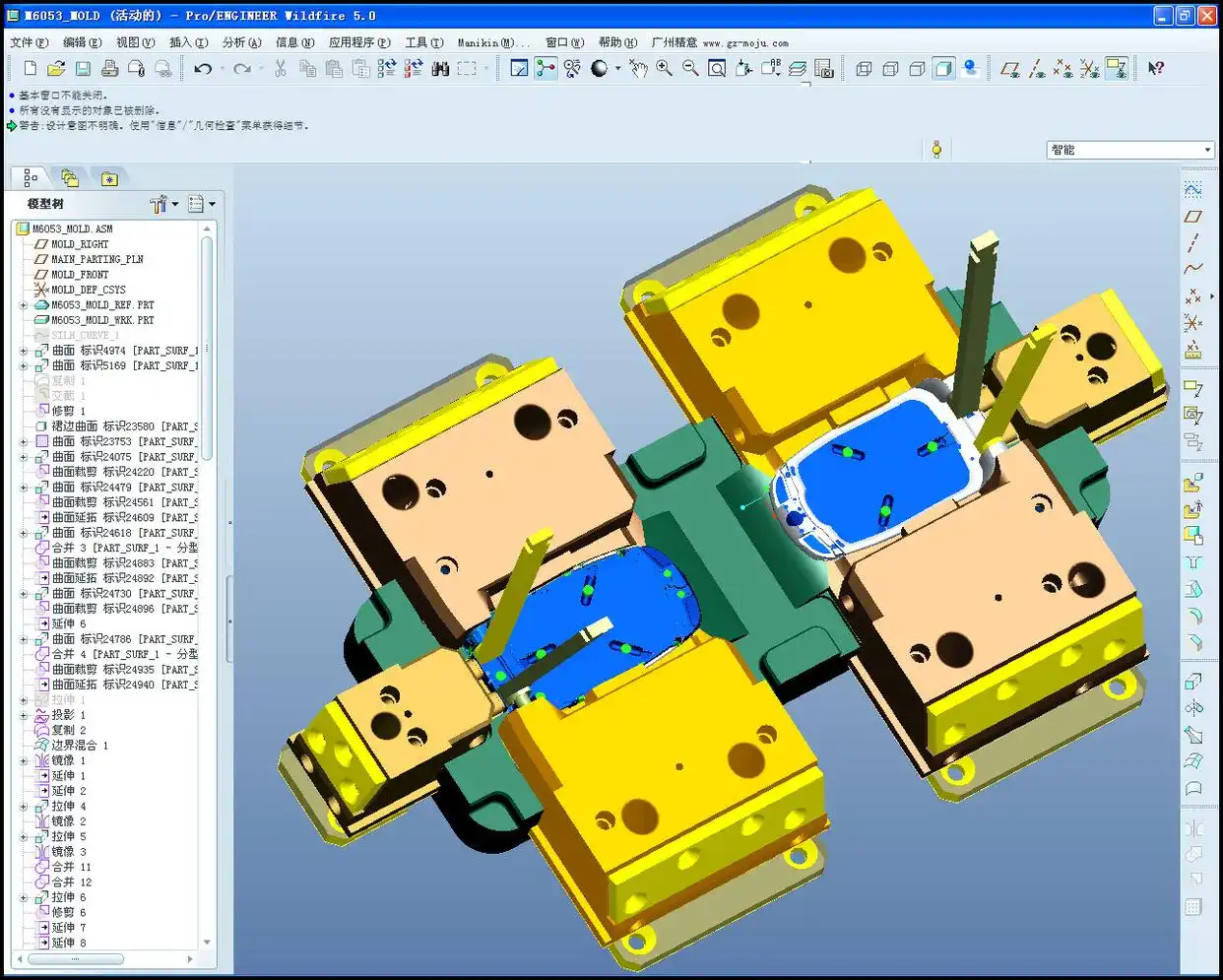1223x980 pixels.
Task: Click the Zoom In magnifier icon
Action: point(665,68)
